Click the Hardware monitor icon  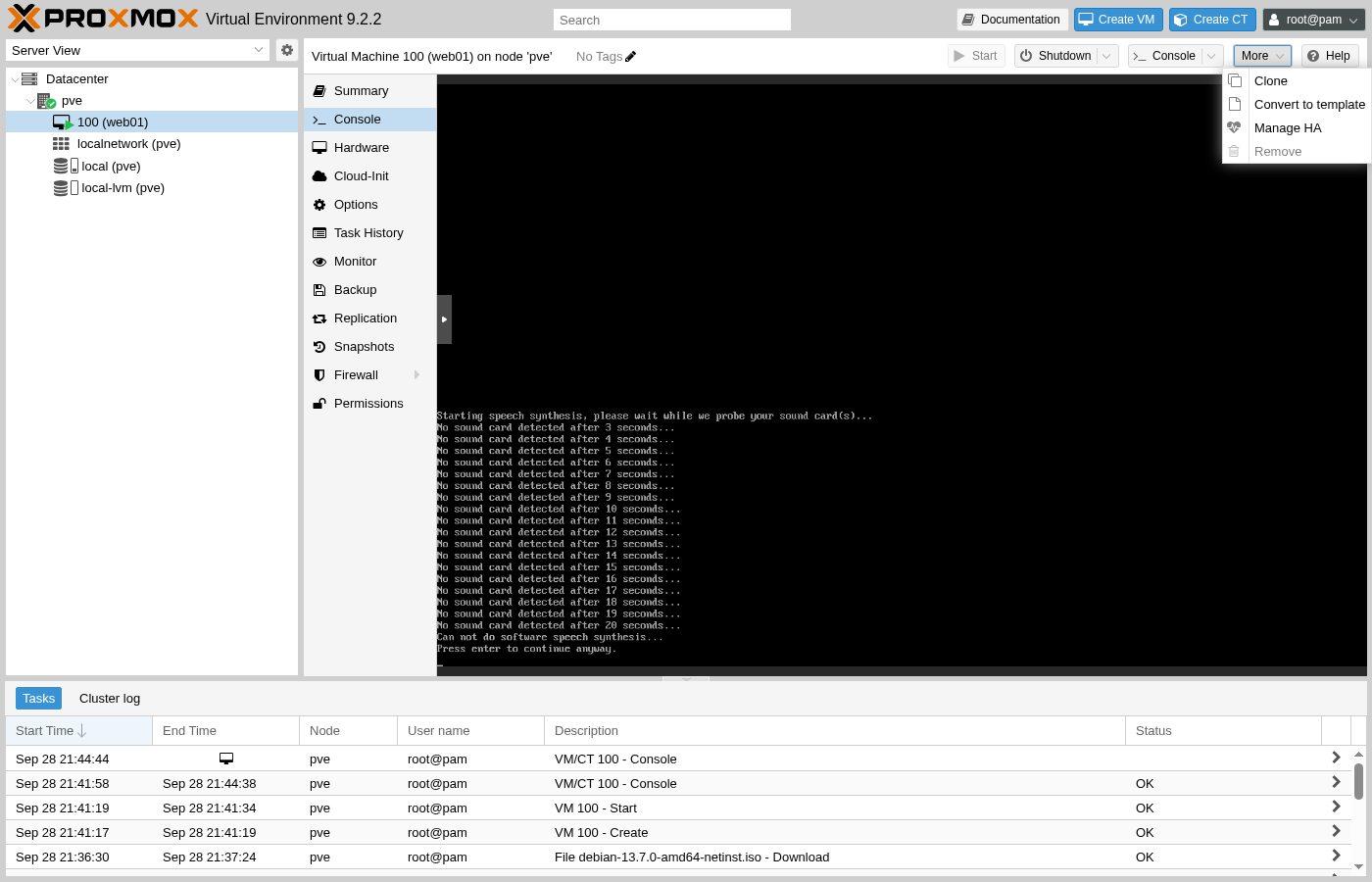(x=319, y=148)
